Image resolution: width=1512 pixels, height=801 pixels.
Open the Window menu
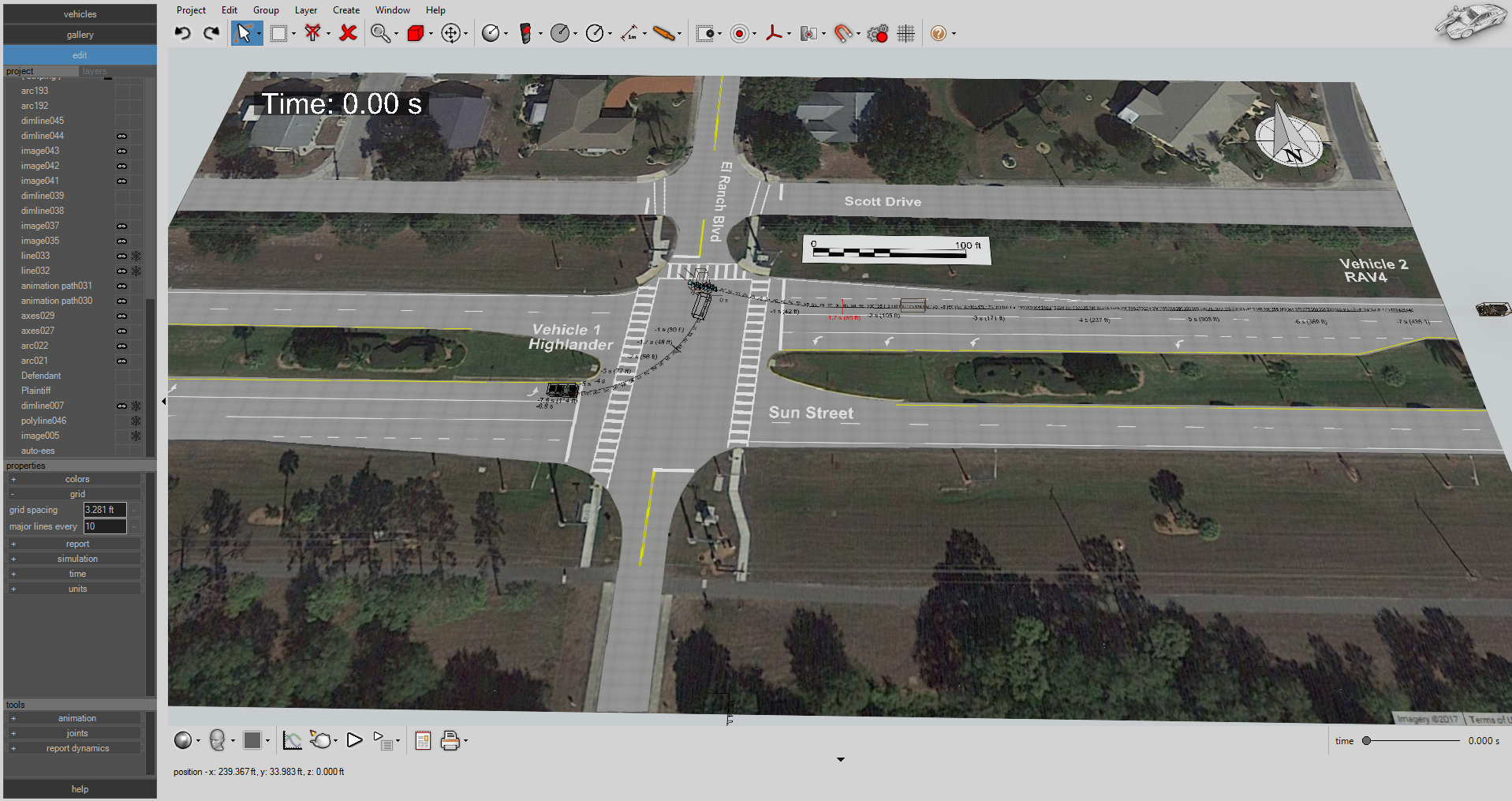click(393, 10)
